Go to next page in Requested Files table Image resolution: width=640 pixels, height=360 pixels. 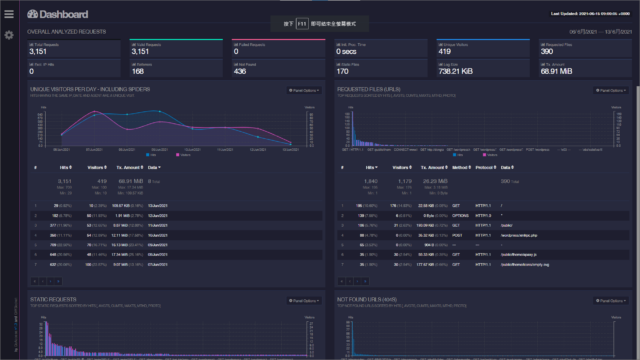pyautogui.click(x=358, y=281)
